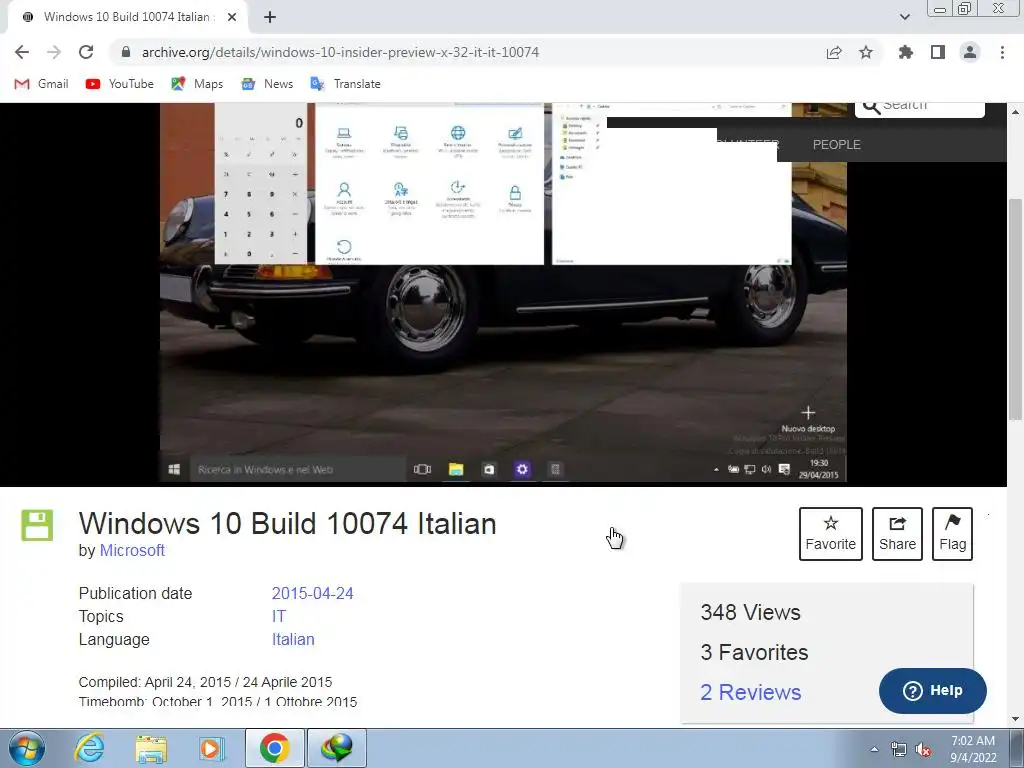This screenshot has width=1024, height=768.
Task: Open the Windows Start orb
Action: click(27, 748)
